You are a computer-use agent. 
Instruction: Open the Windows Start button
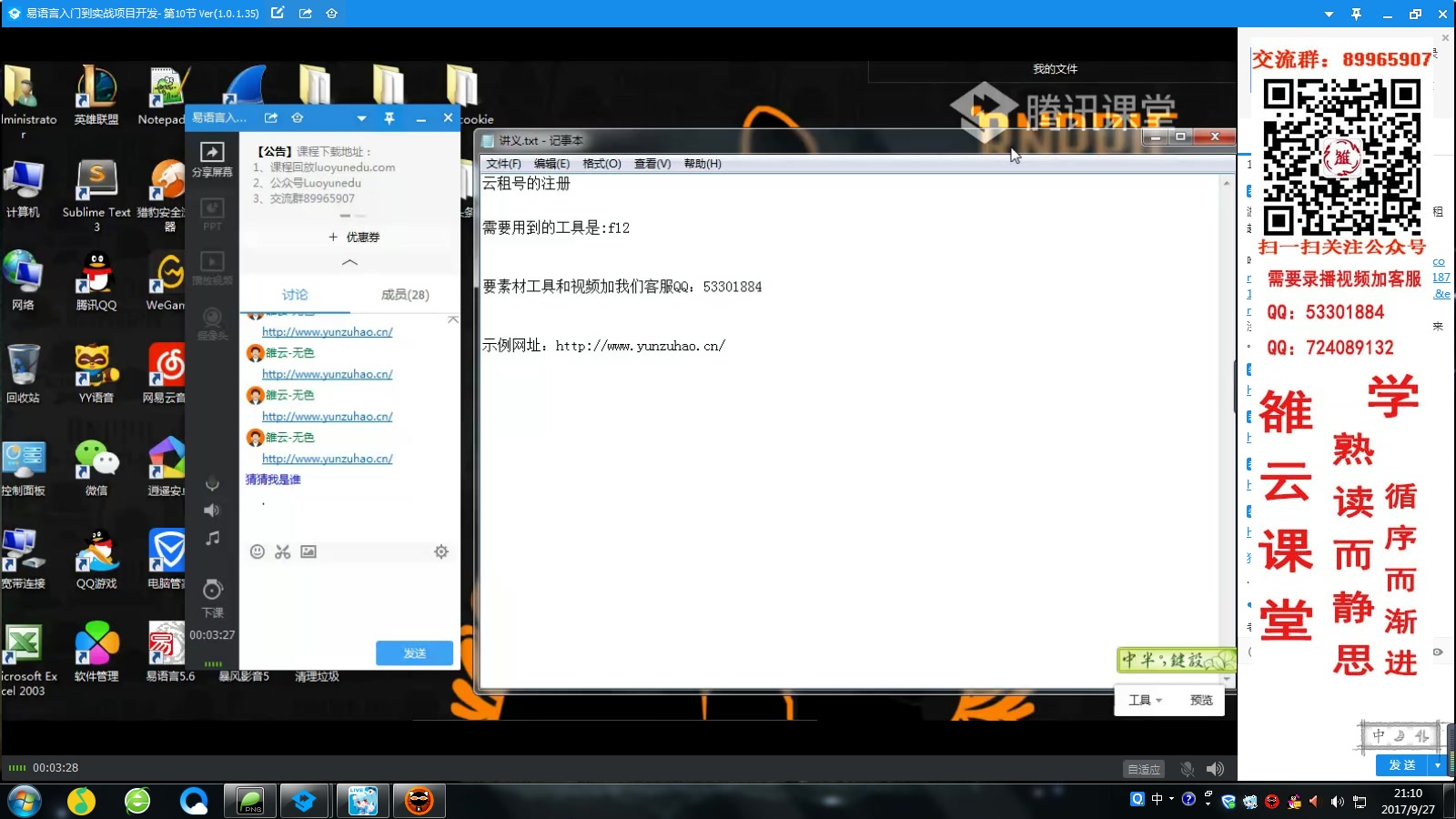pos(25,802)
